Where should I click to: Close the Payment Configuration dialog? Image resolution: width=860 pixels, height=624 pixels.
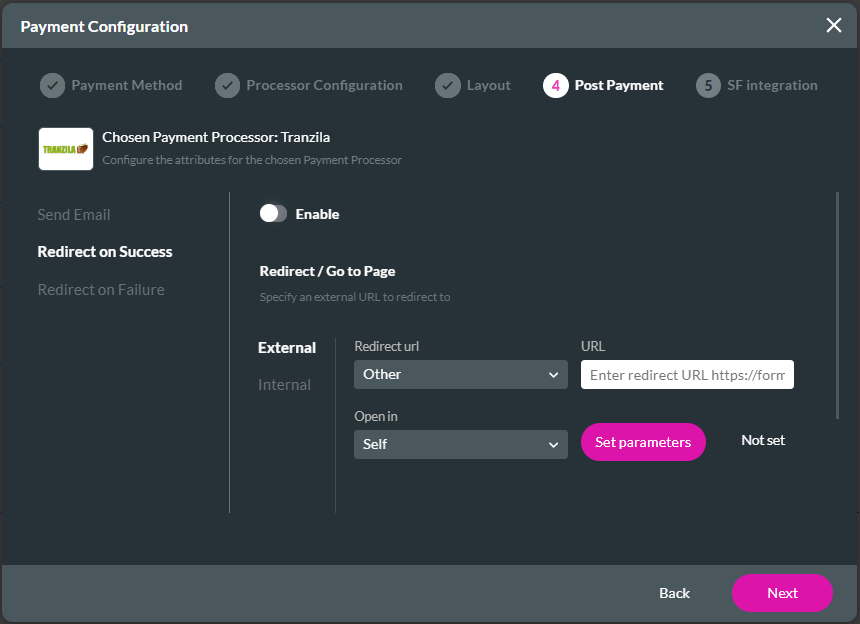pos(834,26)
